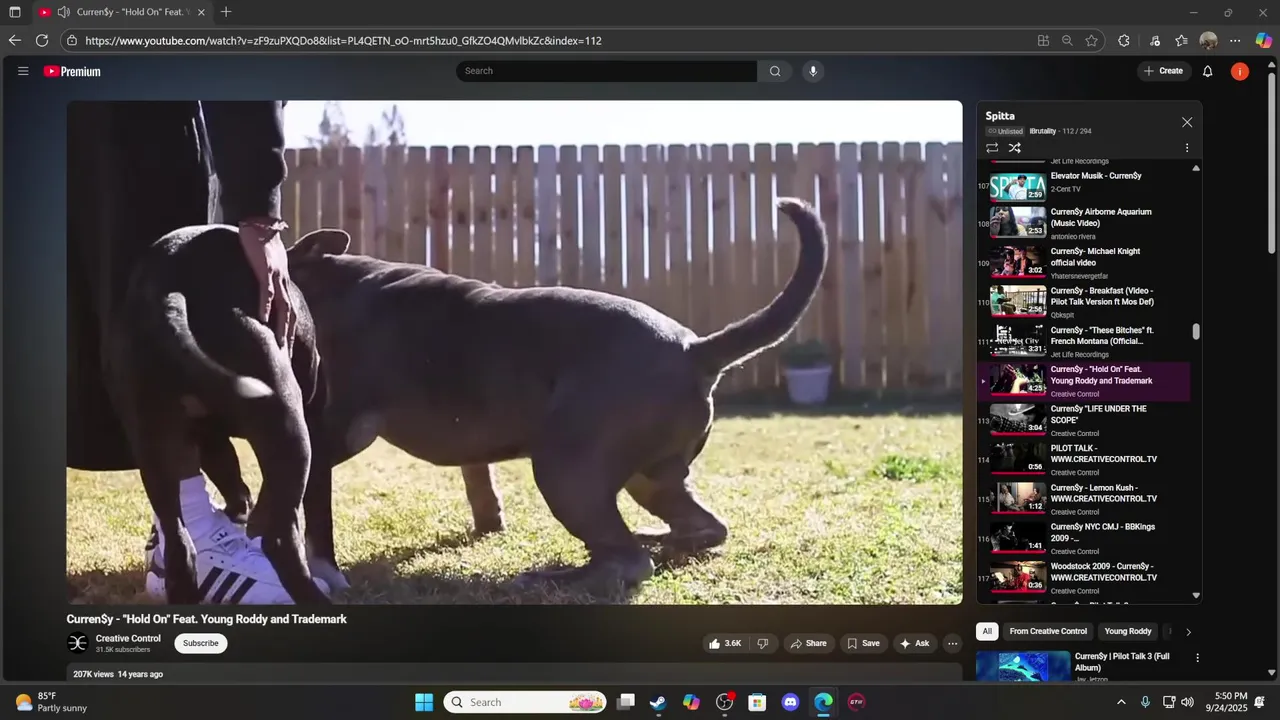Open Edge settings and more menu
The height and width of the screenshot is (720, 1280).
1235,41
